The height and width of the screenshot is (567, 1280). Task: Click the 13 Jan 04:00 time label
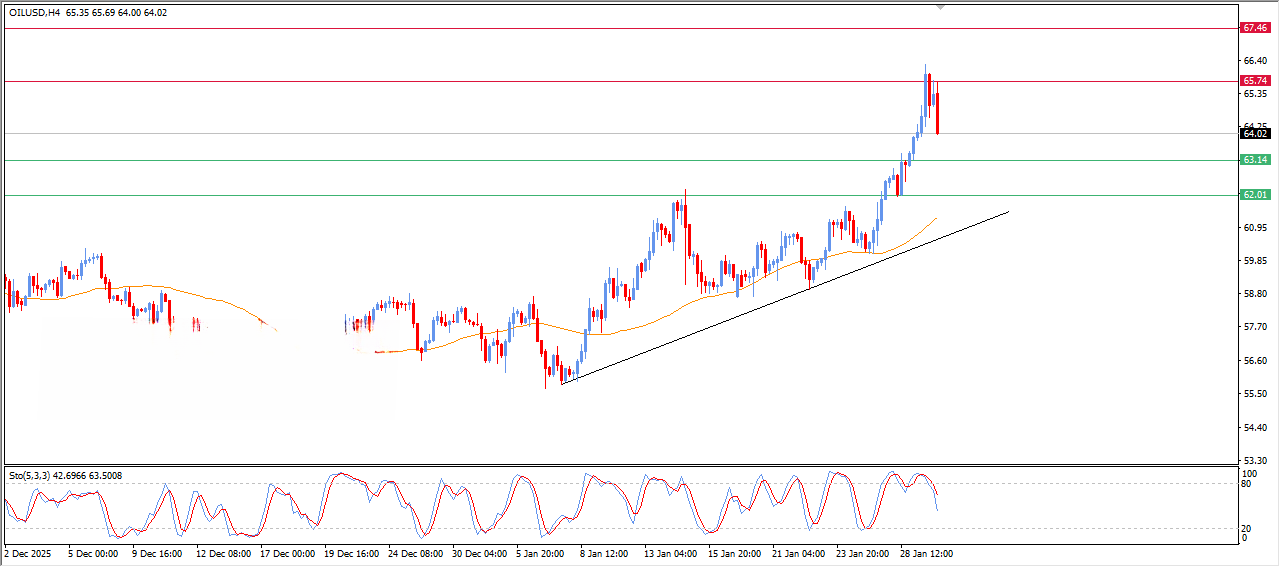point(670,552)
